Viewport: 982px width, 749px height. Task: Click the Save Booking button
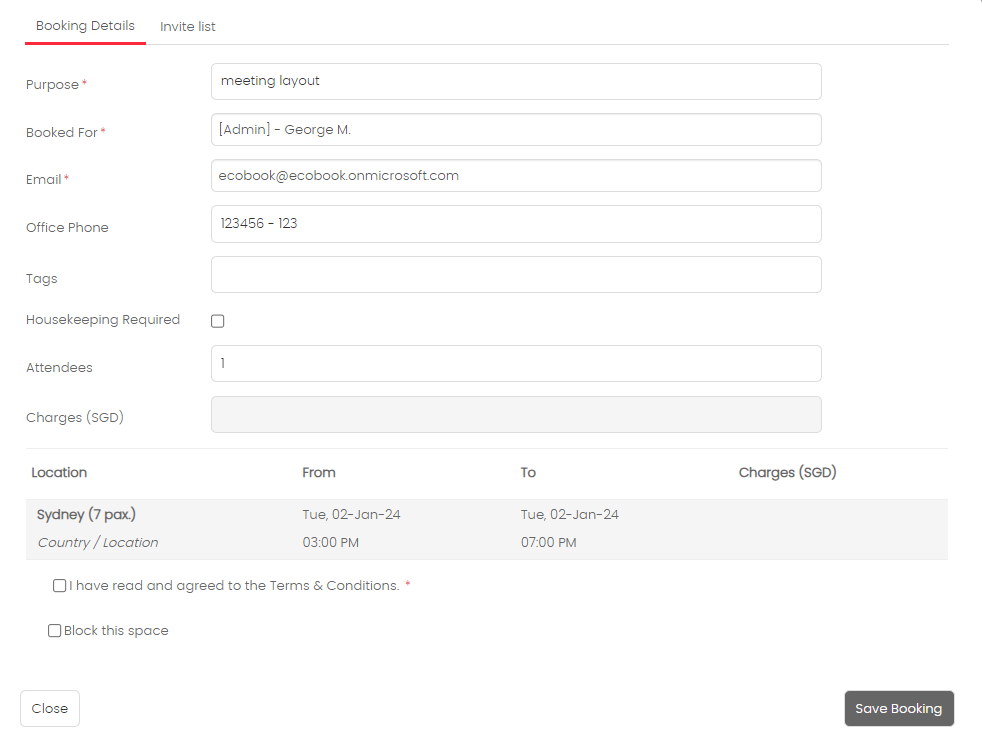tap(899, 708)
